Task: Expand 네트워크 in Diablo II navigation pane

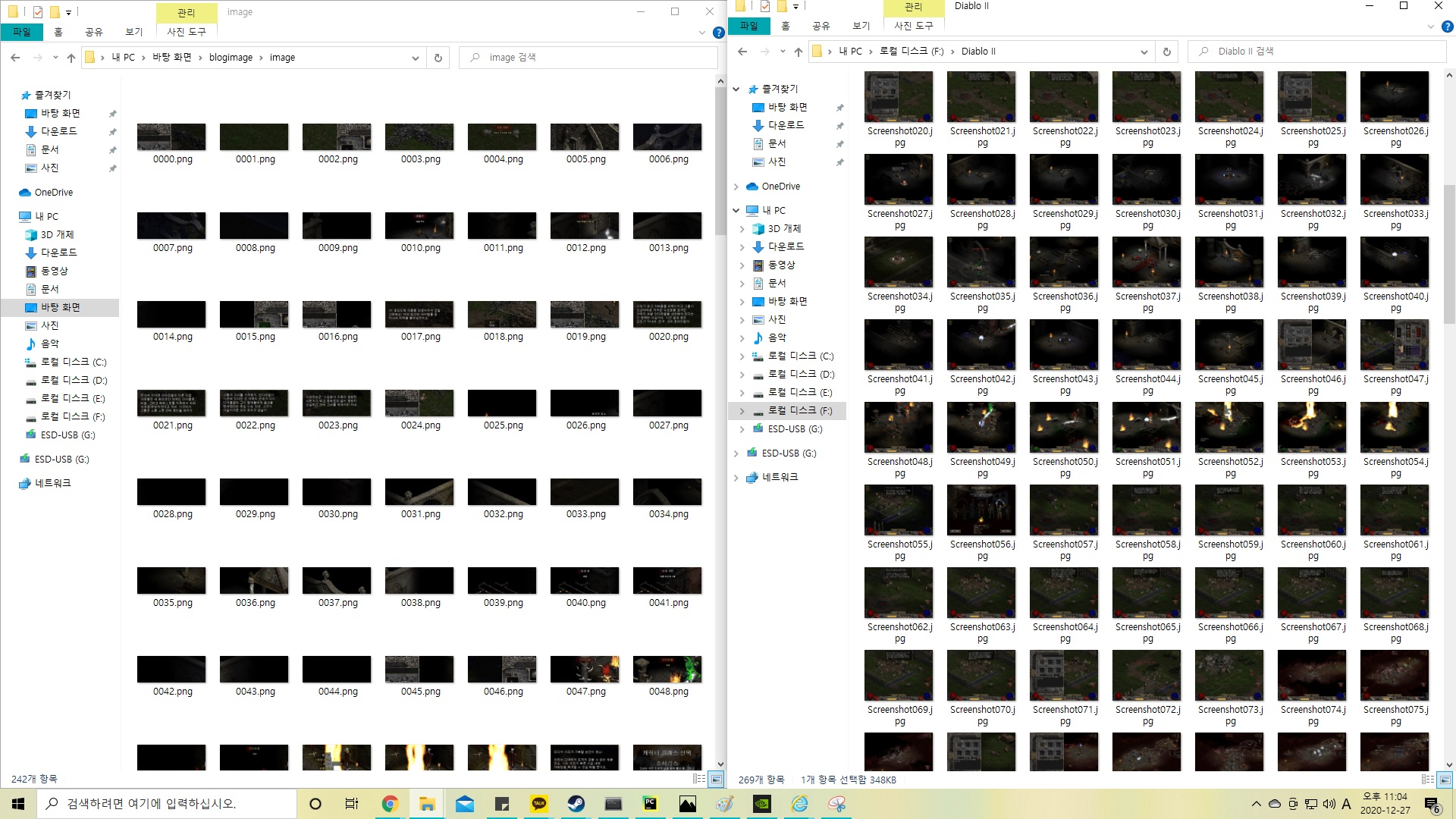Action: (736, 478)
